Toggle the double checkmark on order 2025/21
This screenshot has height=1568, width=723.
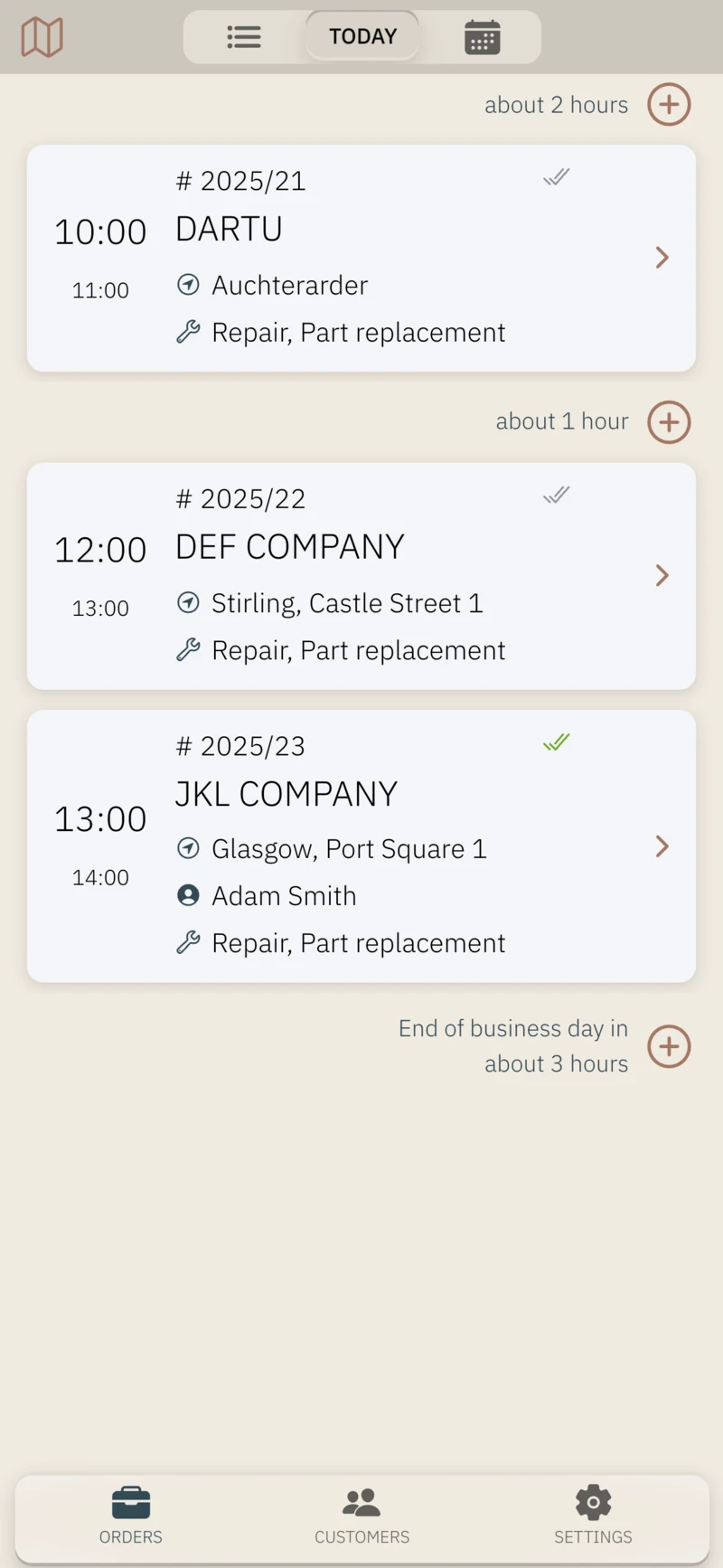pos(557,177)
